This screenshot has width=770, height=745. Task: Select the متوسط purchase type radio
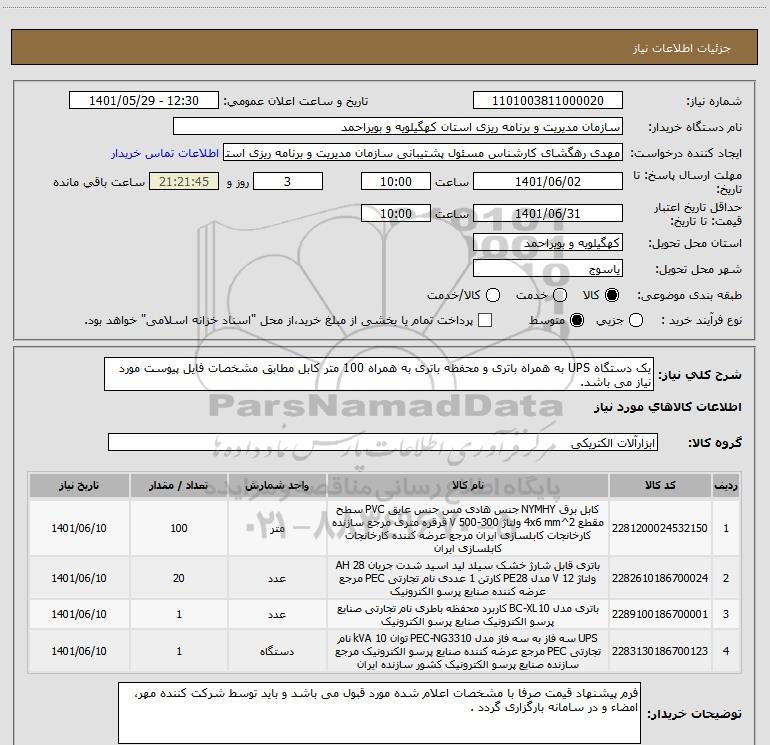(577, 321)
